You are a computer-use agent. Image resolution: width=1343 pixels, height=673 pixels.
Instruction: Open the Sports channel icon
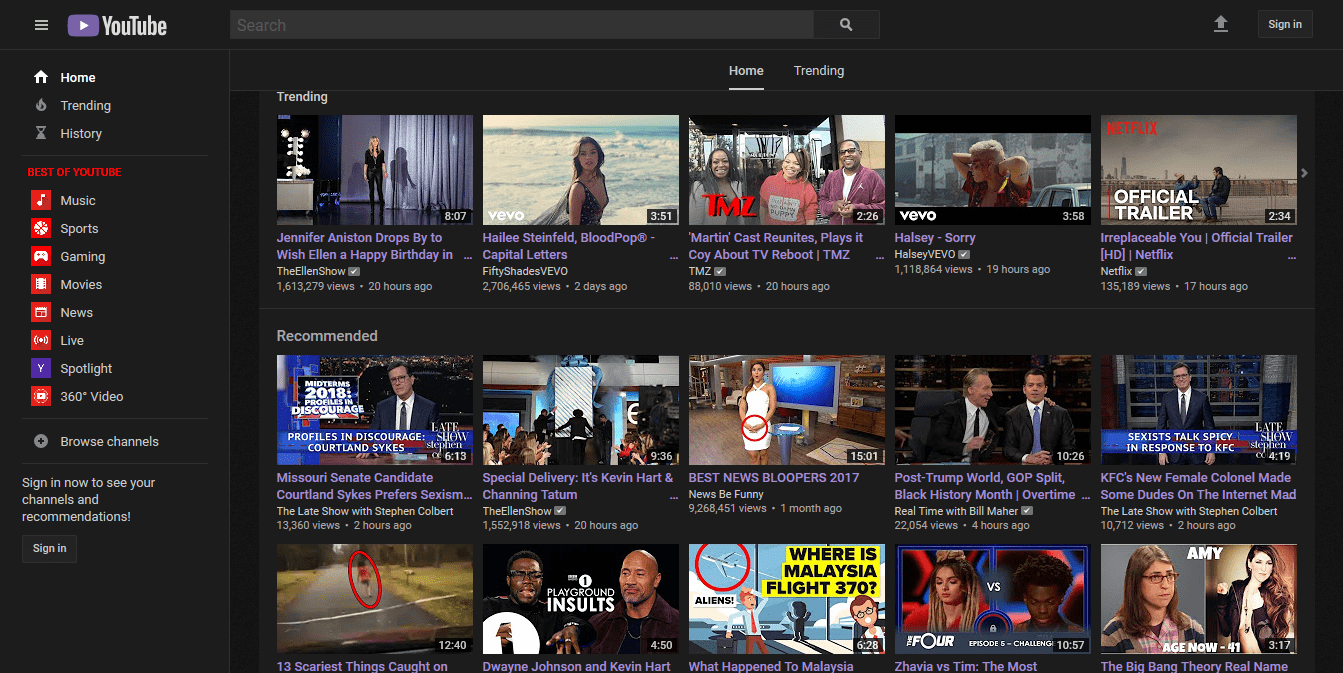click(x=41, y=228)
